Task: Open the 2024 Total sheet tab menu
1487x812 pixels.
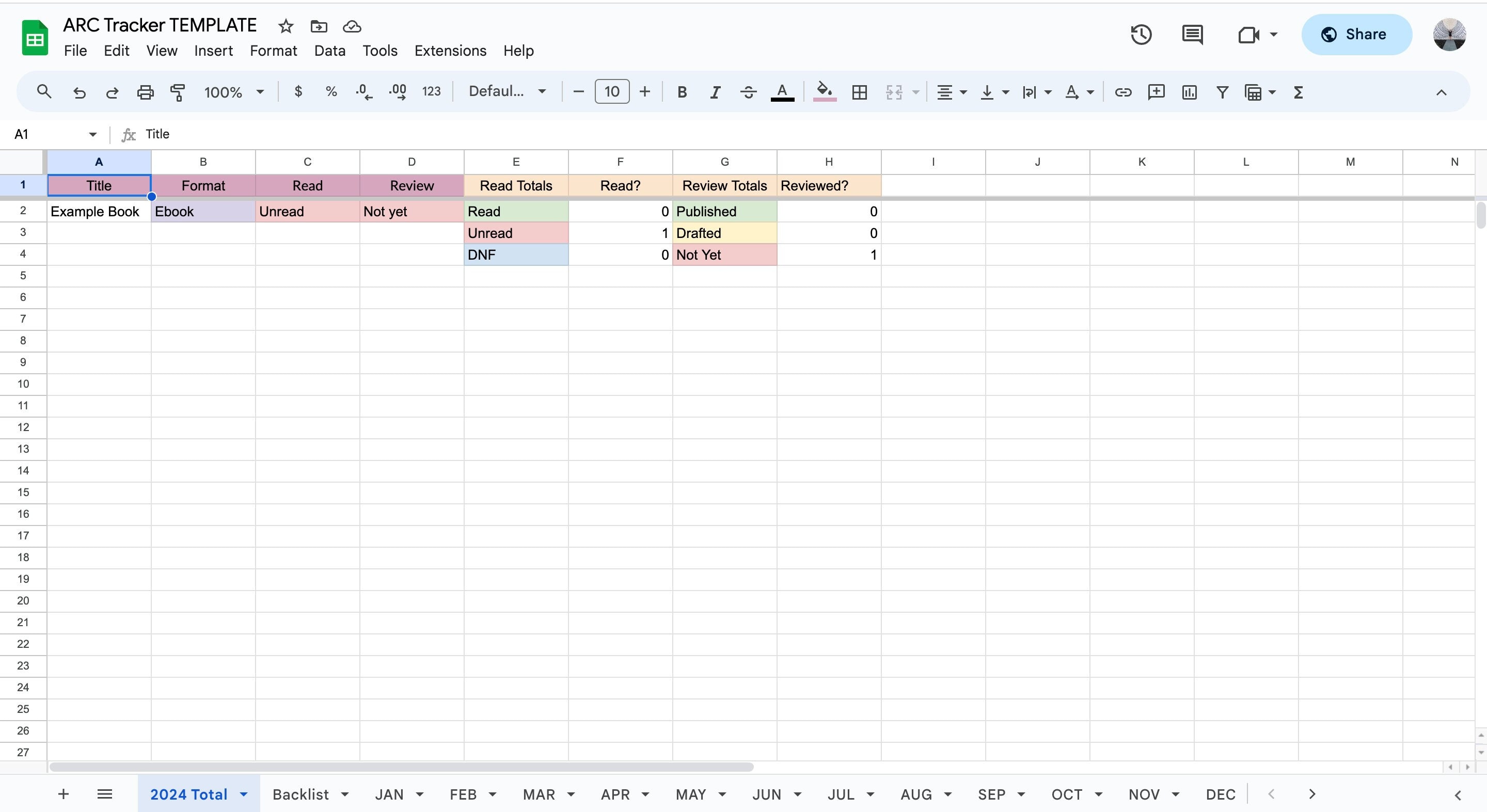Action: coord(243,794)
